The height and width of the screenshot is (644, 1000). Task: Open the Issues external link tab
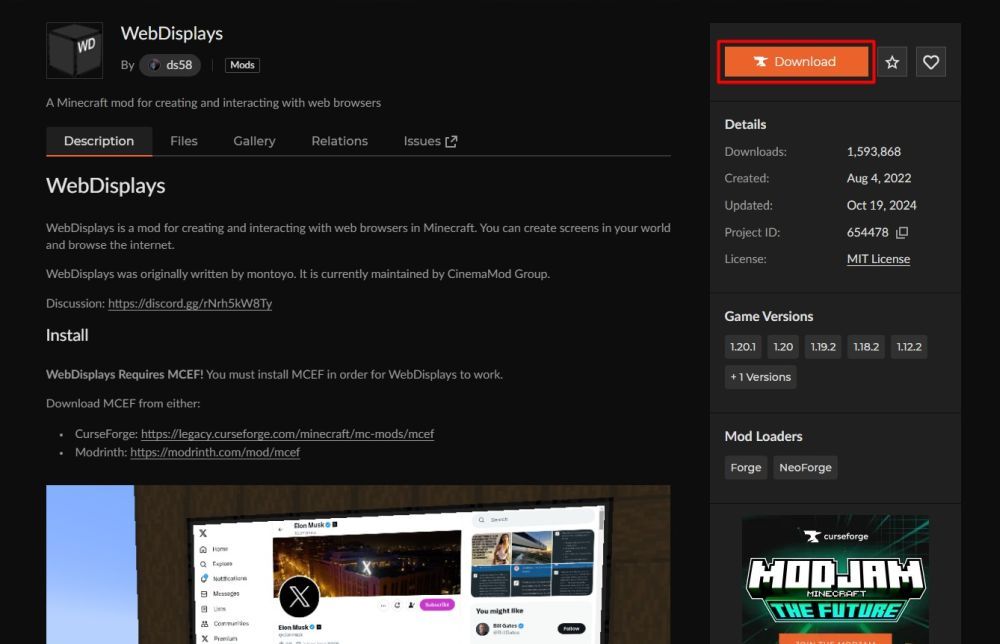coord(430,141)
